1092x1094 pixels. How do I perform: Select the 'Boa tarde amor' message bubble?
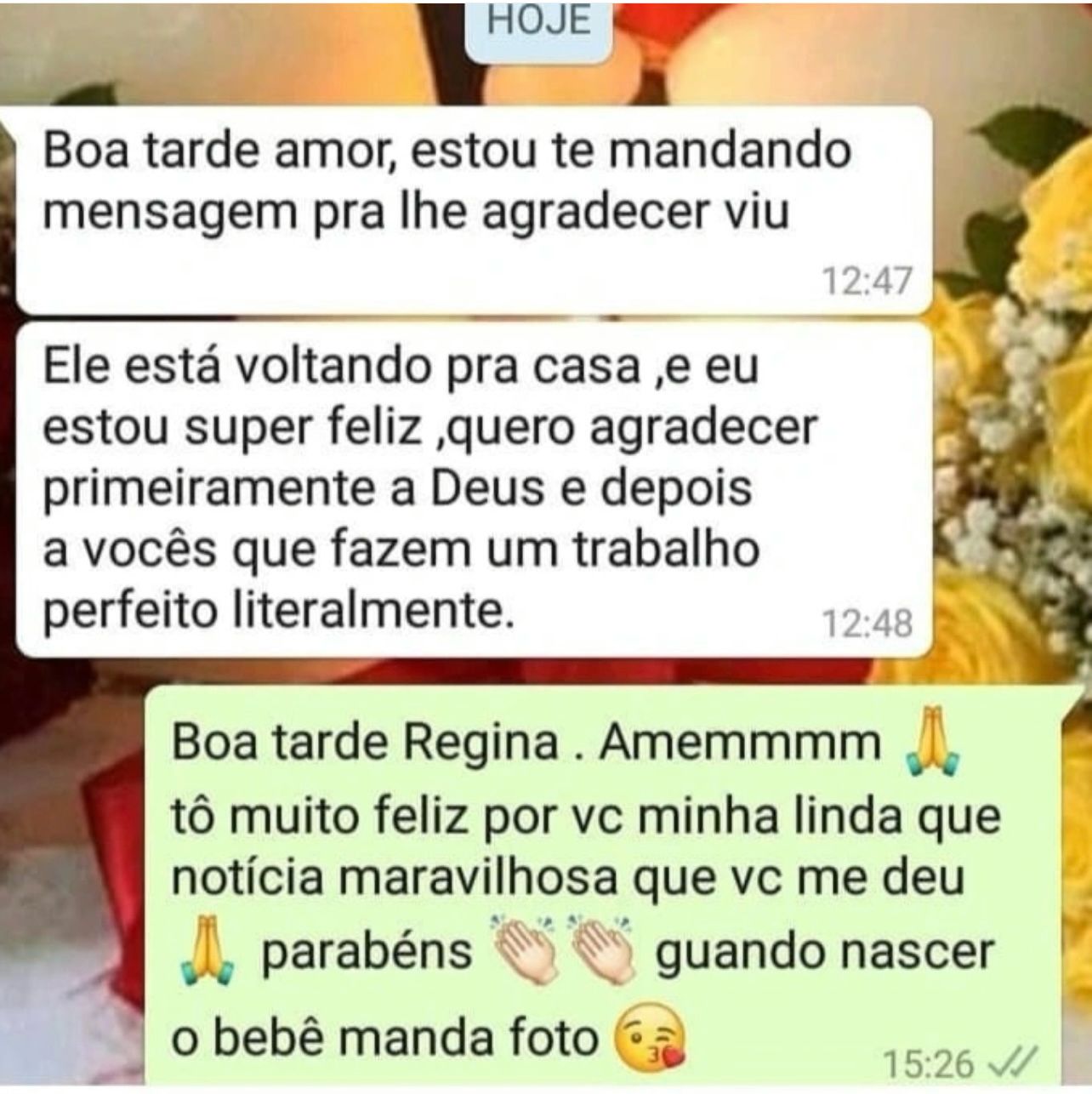pyautogui.click(x=473, y=210)
